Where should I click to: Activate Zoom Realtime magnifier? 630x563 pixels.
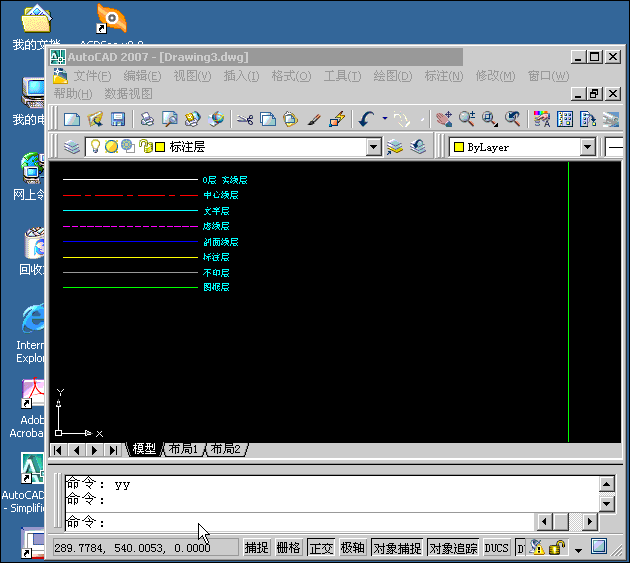click(467, 119)
